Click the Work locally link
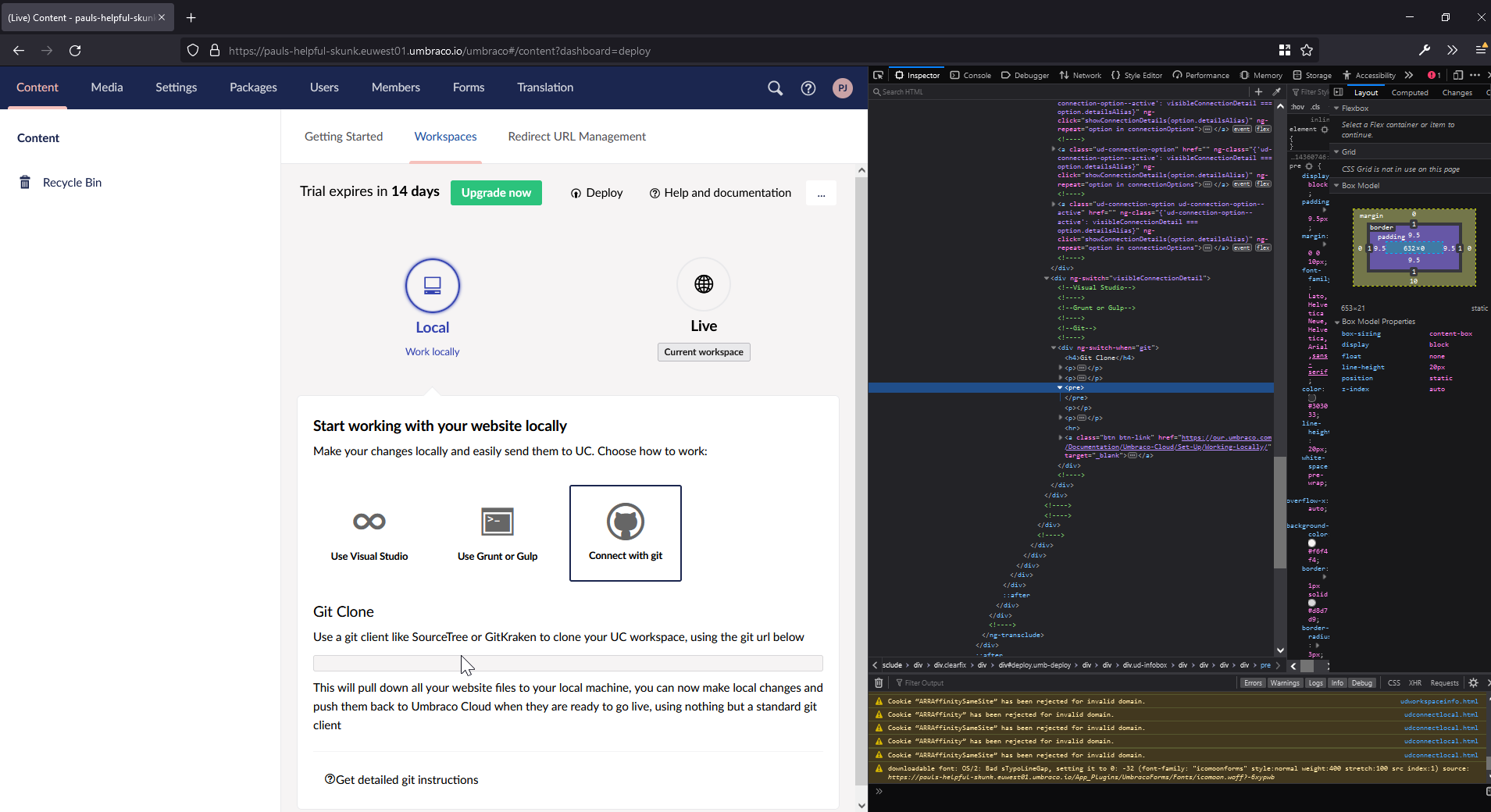Screen dimensions: 1491x812 432,352
